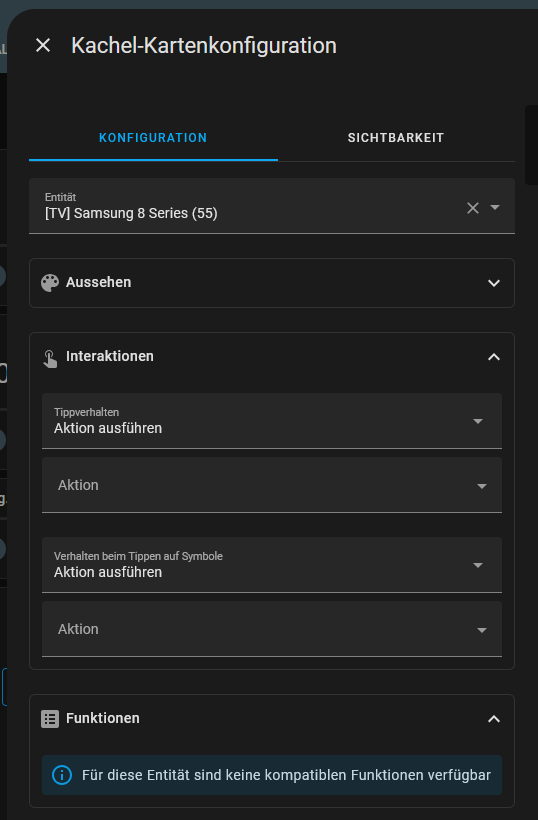This screenshot has height=820, width=538.
Task: Collapse the Funktionen section chevron
Action: point(494,719)
